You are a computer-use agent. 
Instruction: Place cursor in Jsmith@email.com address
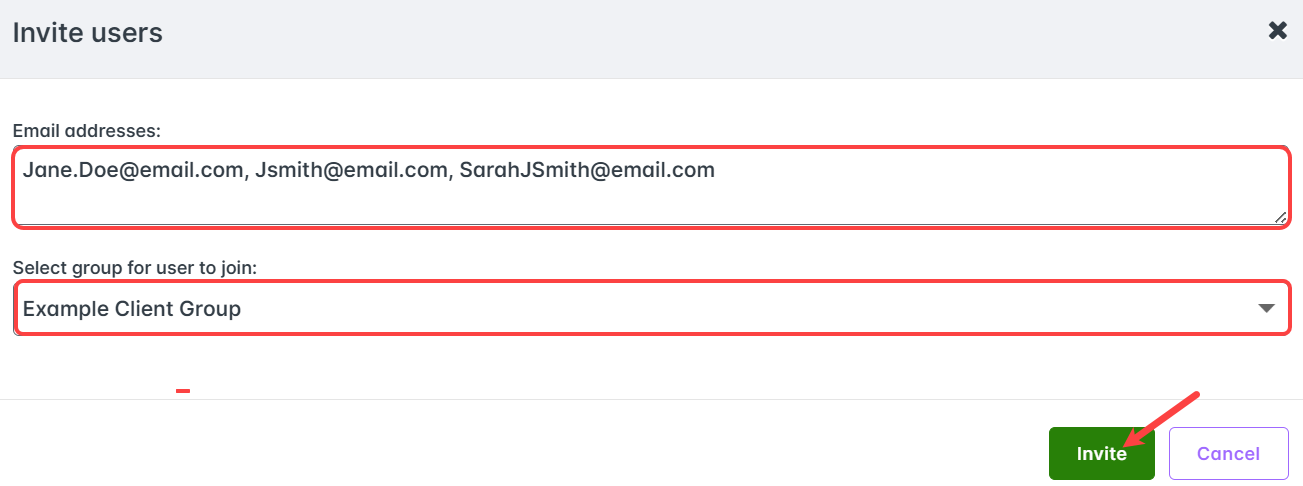350,170
